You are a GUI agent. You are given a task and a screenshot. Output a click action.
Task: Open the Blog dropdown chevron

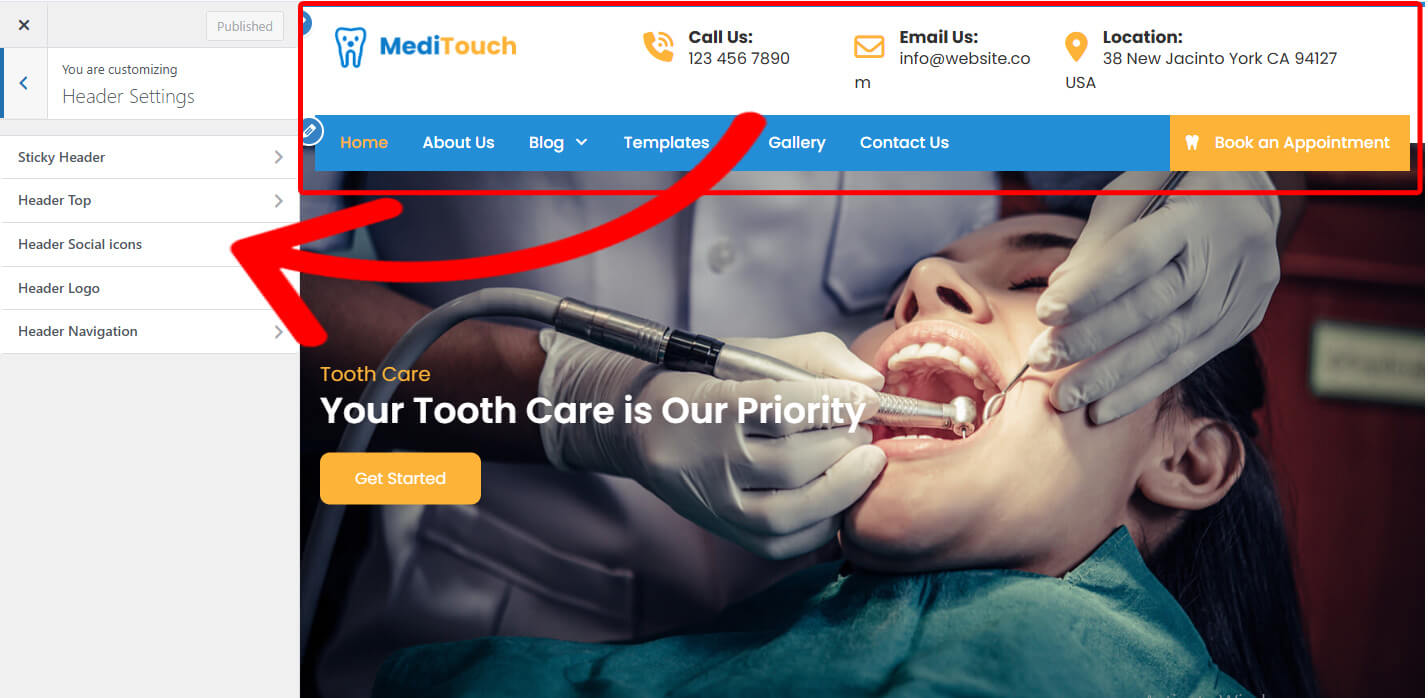tap(581, 143)
